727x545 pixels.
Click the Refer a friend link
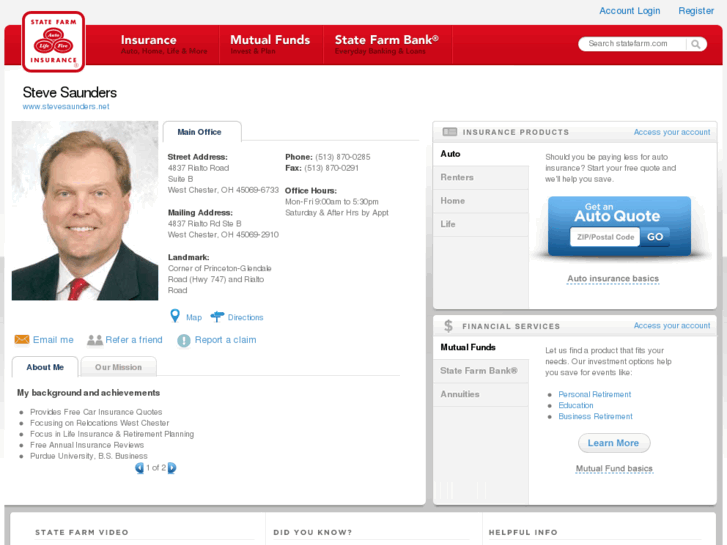click(x=134, y=340)
